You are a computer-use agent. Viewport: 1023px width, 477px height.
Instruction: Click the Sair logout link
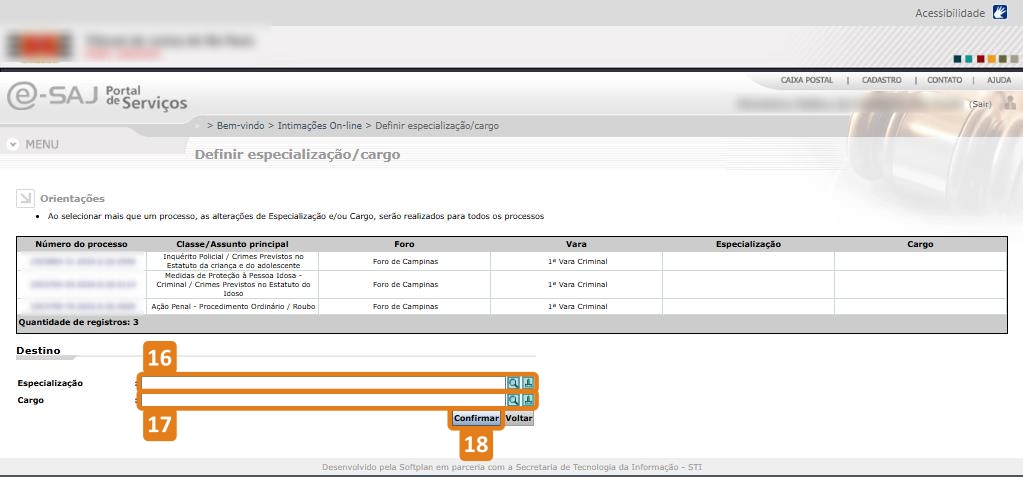979,104
